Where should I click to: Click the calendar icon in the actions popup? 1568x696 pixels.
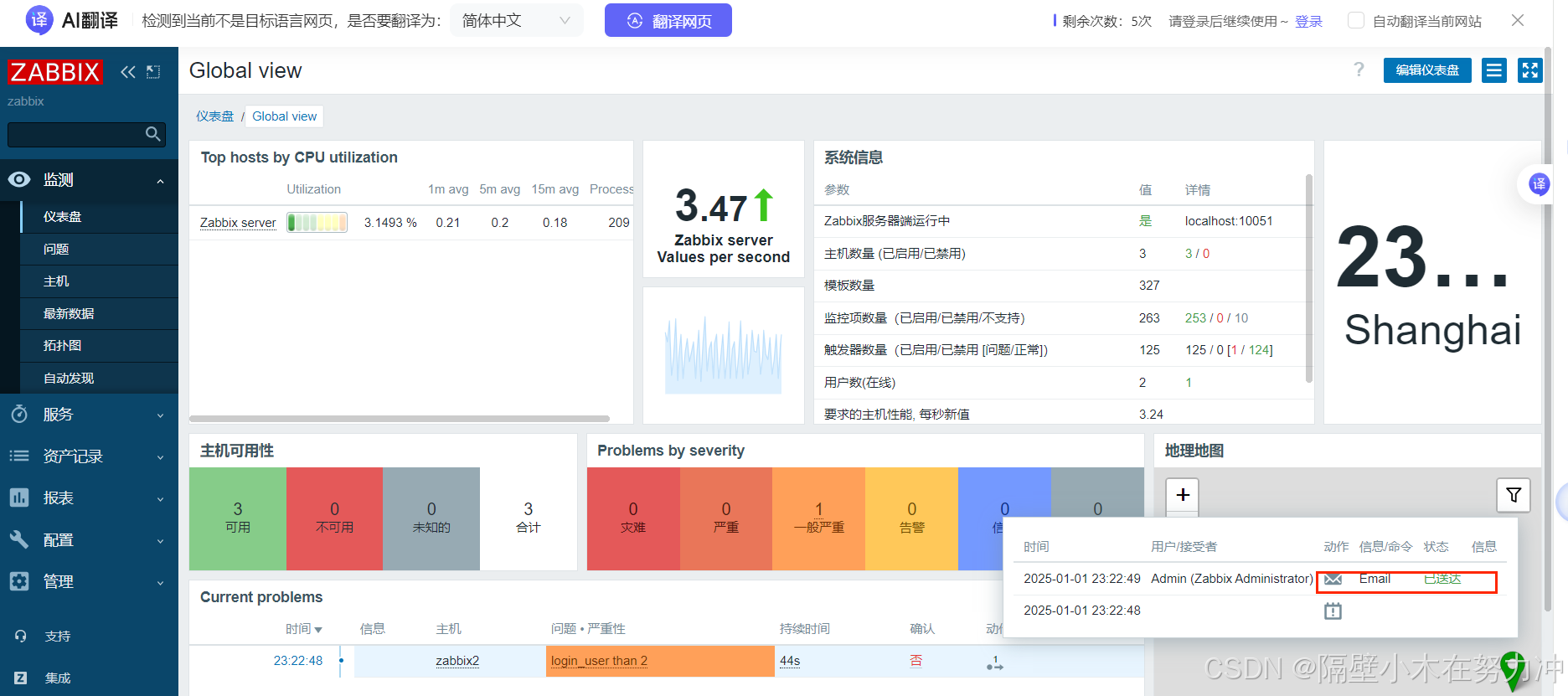(1333, 611)
